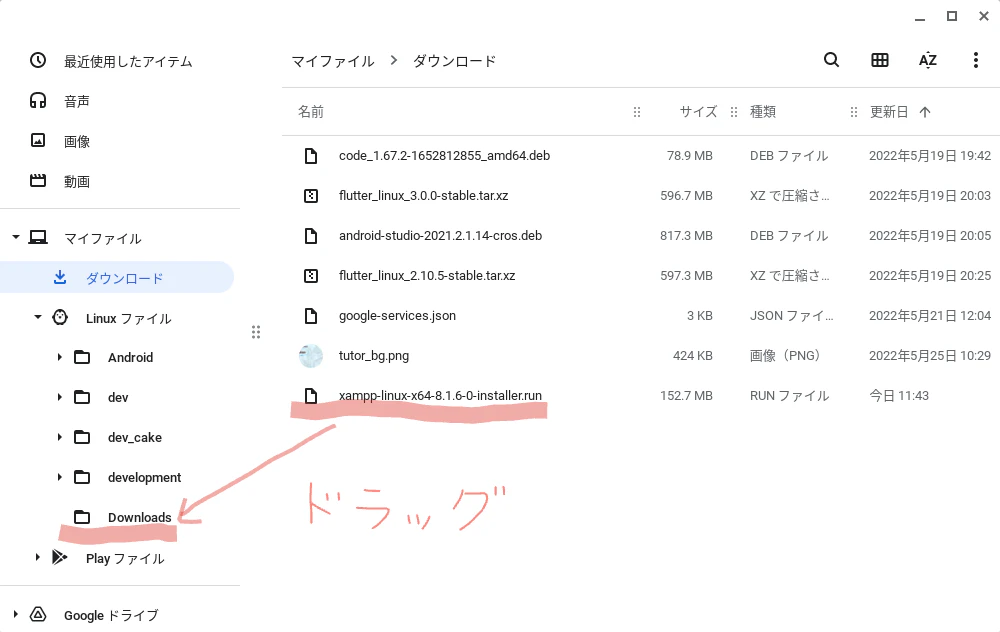Select google-services.json file name
This screenshot has height=632, width=1000.
tap(397, 316)
